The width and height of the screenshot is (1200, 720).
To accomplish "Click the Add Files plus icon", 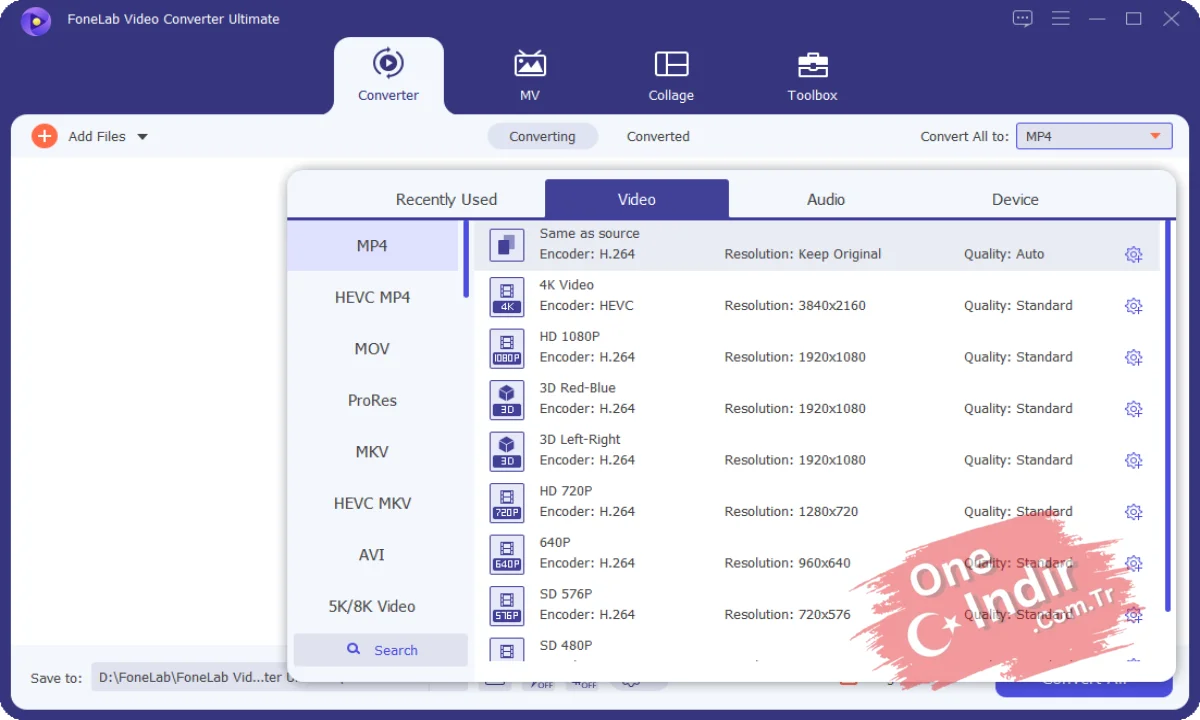I will pos(44,136).
